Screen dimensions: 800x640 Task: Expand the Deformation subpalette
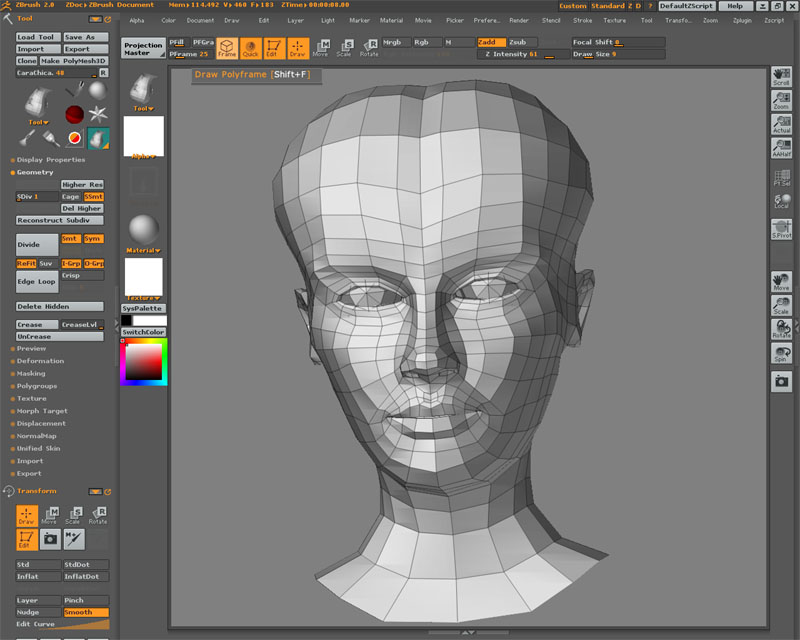pos(40,361)
